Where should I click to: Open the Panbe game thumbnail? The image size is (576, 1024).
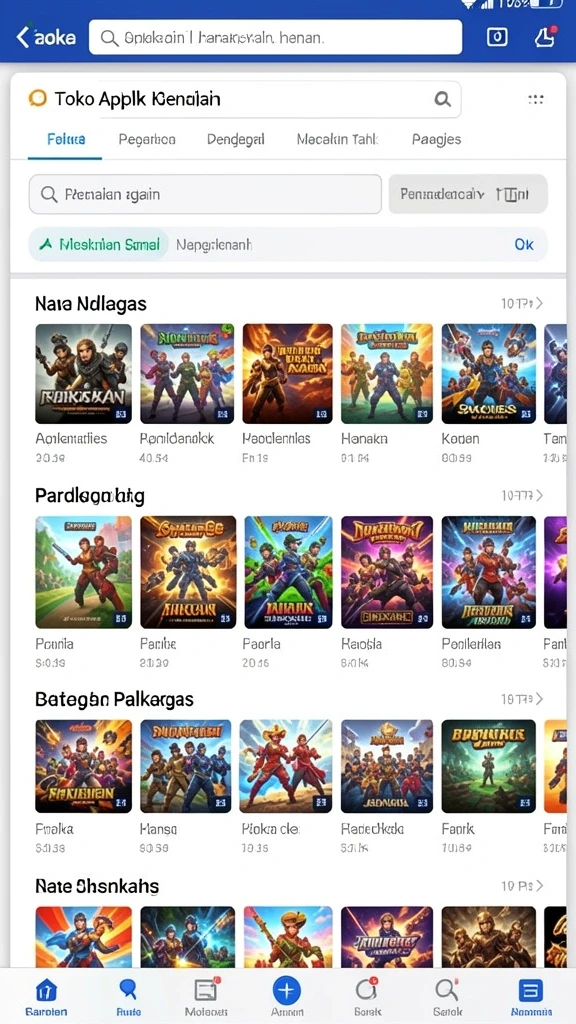pos(188,572)
